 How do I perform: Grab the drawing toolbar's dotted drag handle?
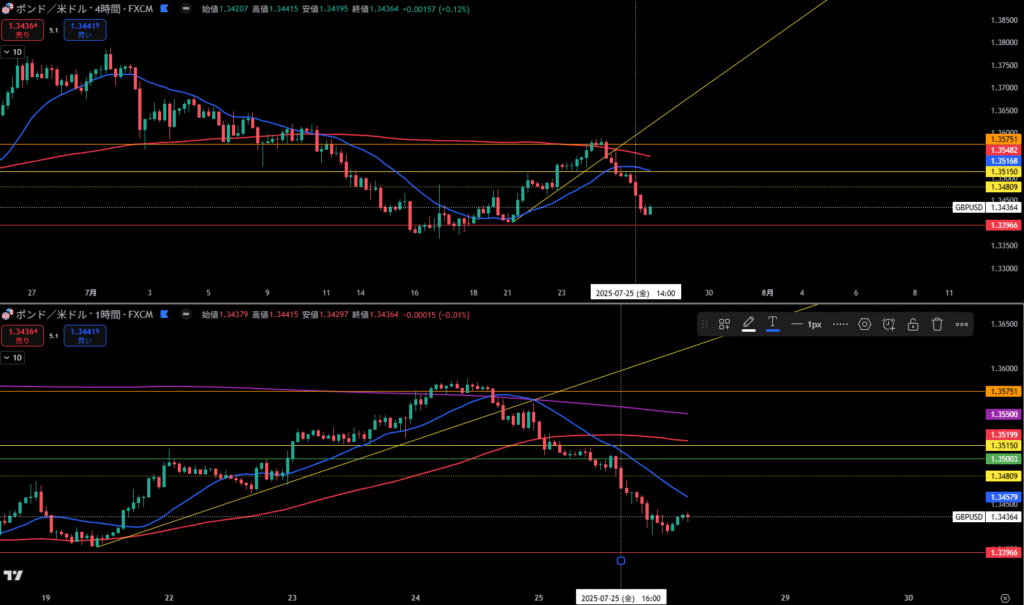pyautogui.click(x=705, y=324)
